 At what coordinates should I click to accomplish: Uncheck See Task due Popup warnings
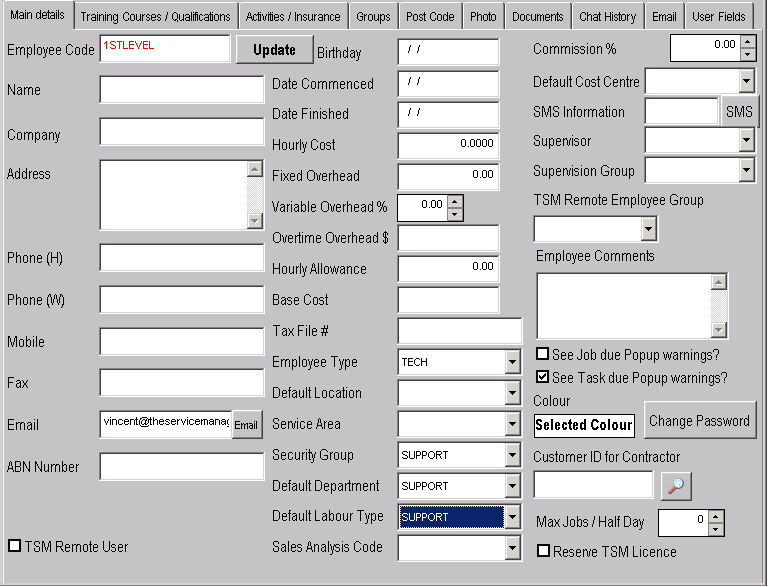542,377
